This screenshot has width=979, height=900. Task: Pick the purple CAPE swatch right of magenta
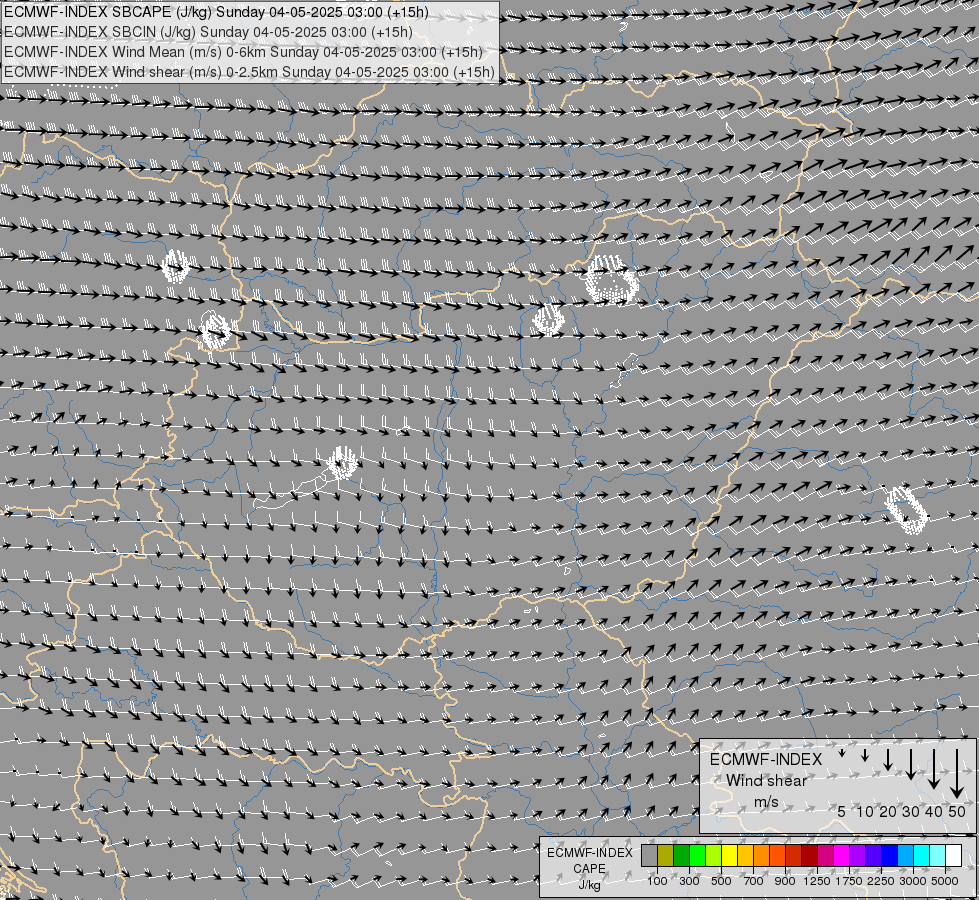coord(858,856)
